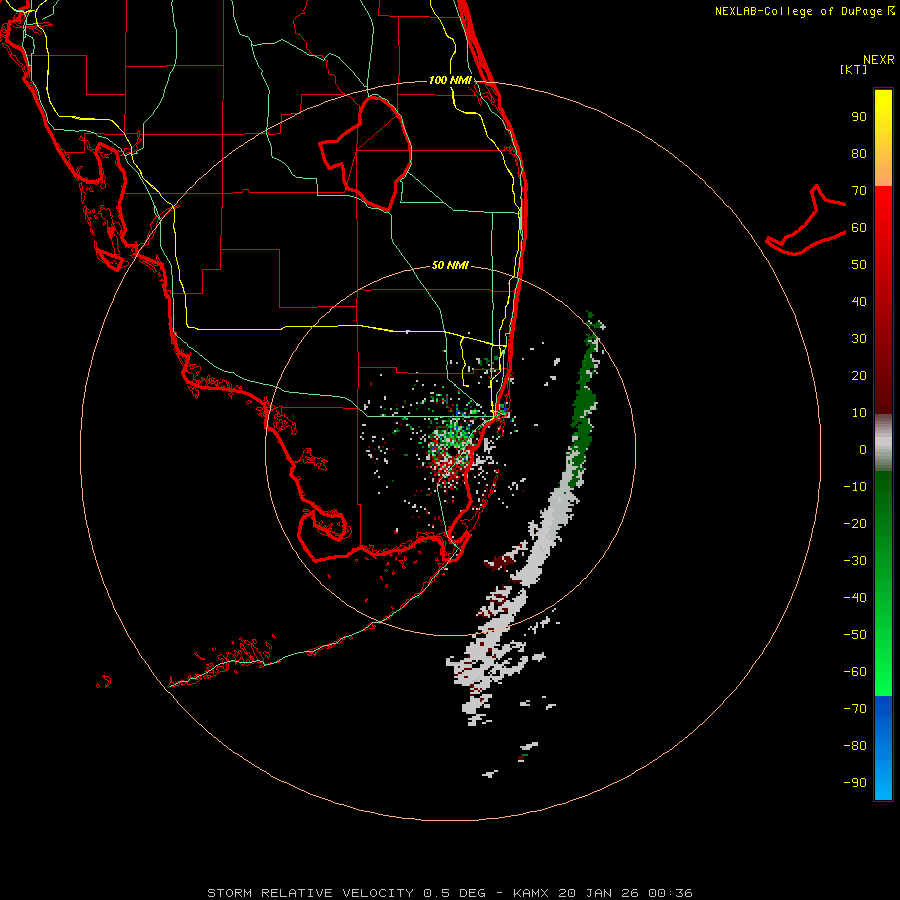Click the 50 NMI range ring label
Image resolution: width=900 pixels, height=900 pixels.
click(450, 265)
